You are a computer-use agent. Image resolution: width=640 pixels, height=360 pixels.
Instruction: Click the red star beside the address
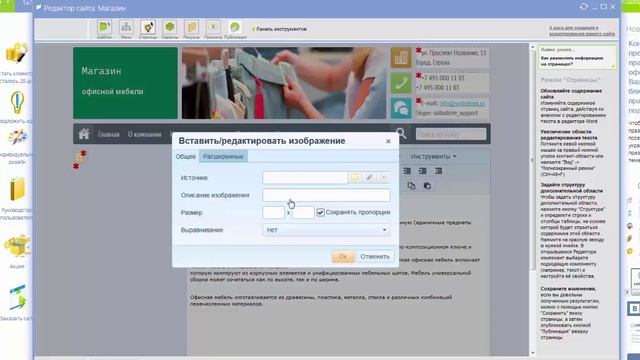[419, 51]
